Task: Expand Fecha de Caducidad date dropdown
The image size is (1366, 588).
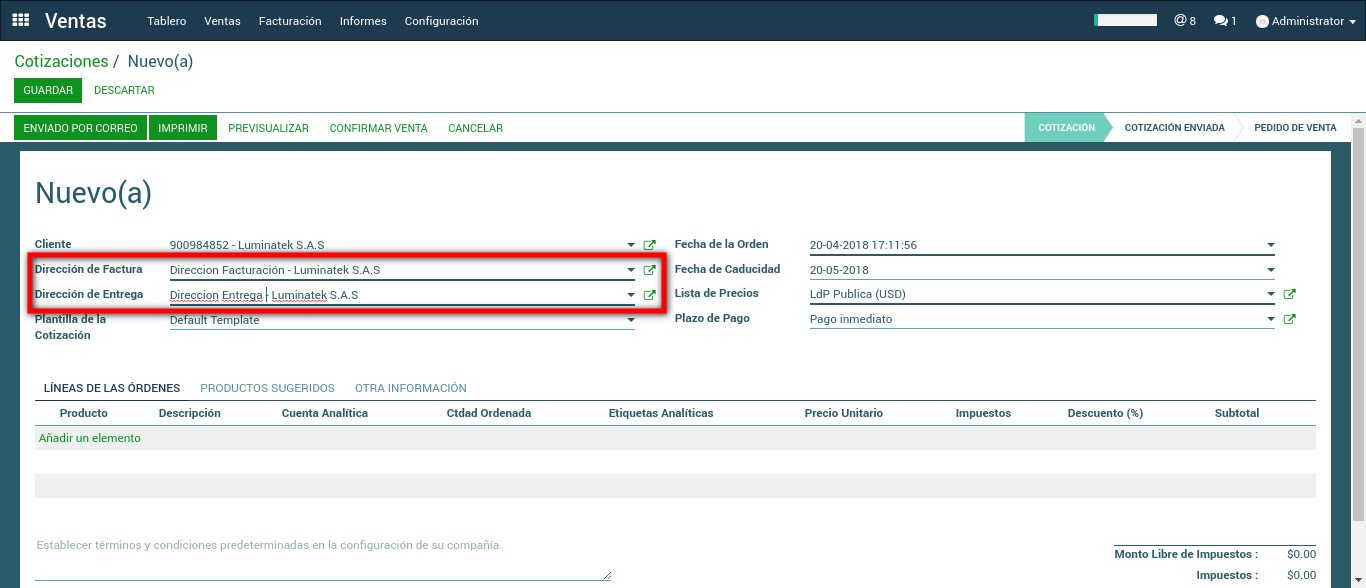Action: [1270, 270]
